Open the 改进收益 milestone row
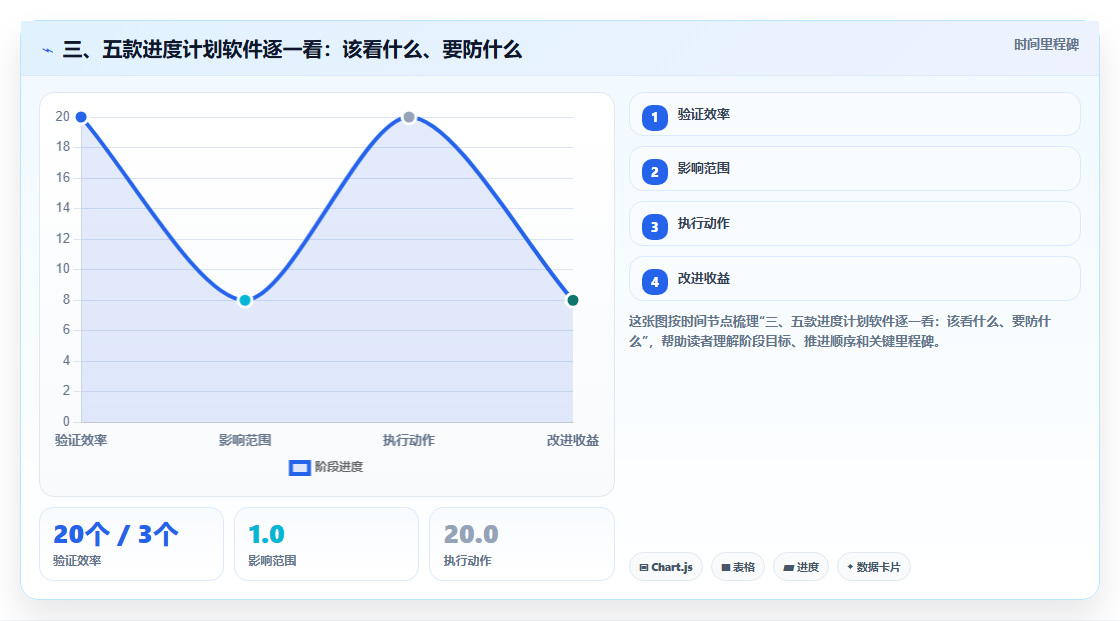The image size is (1120, 621). click(x=854, y=279)
